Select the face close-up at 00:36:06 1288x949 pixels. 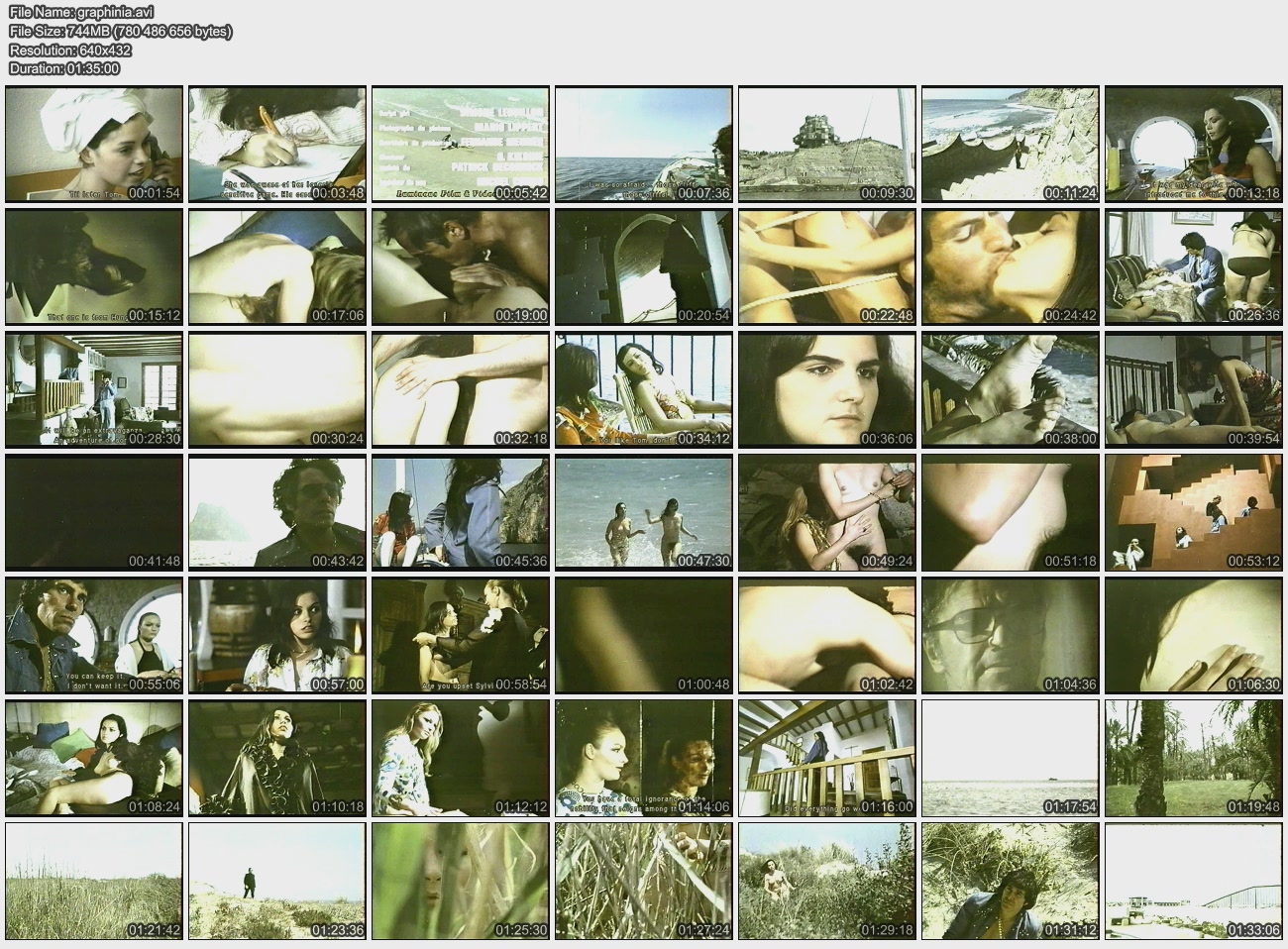pos(827,390)
